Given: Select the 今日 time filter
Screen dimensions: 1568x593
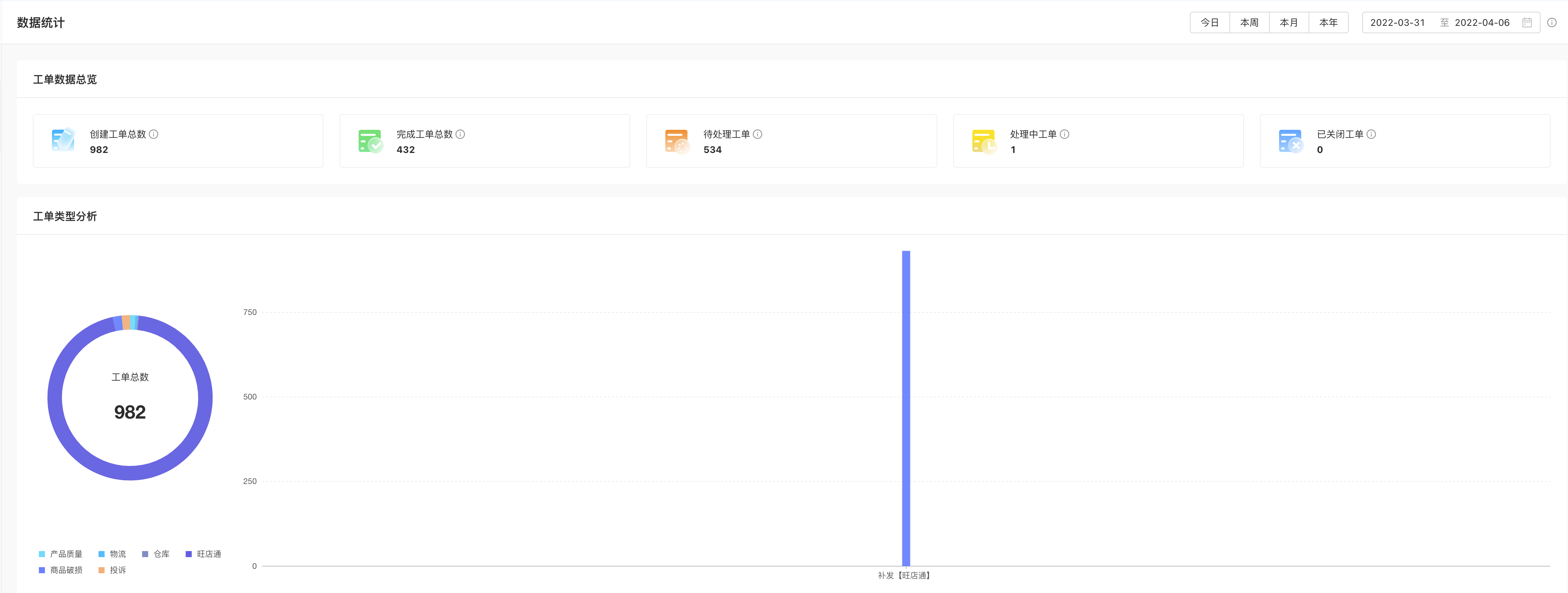Looking at the screenshot, I should tap(1209, 22).
